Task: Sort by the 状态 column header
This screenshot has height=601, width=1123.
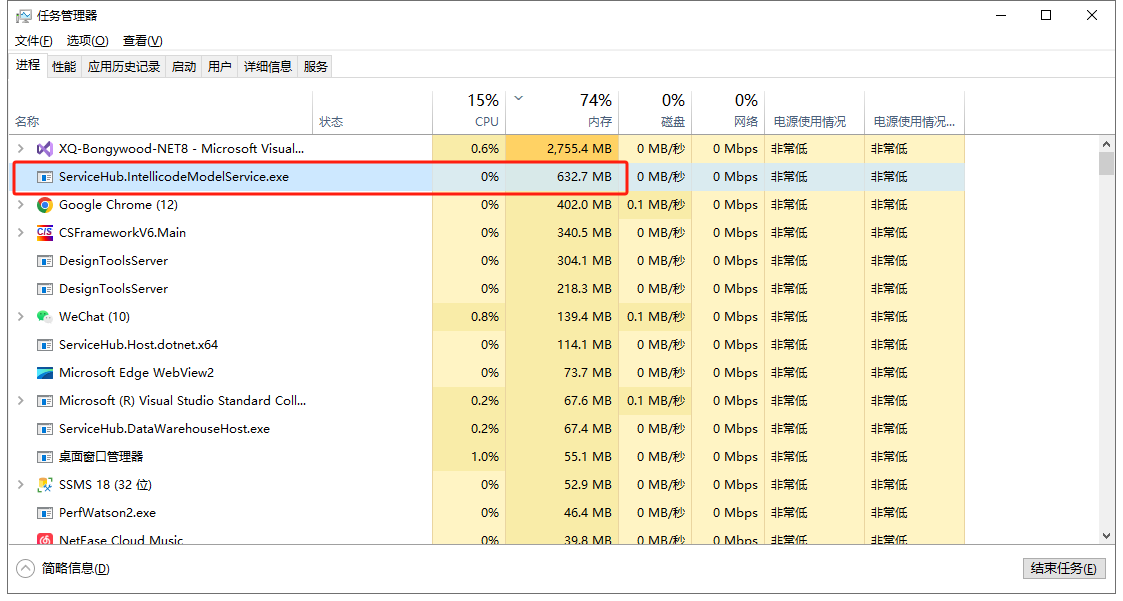Action: [372, 112]
